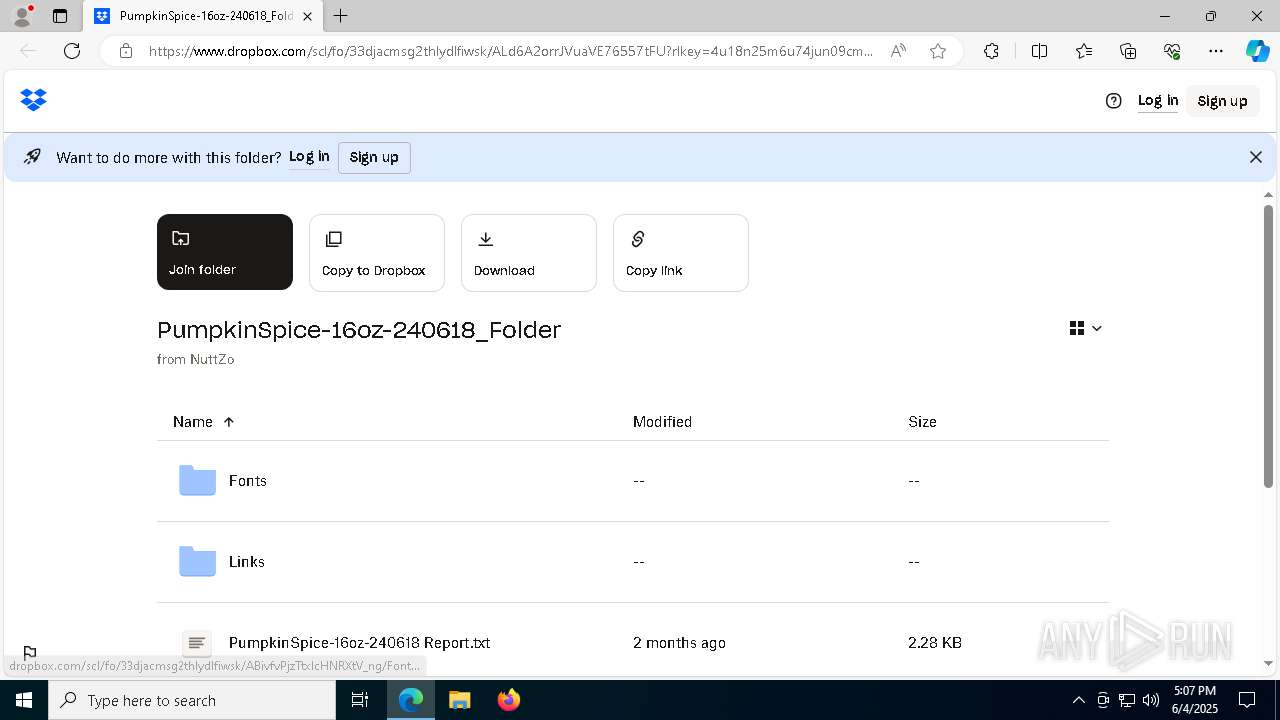Download the folder contents
Image resolution: width=1280 pixels, height=720 pixels.
(529, 253)
